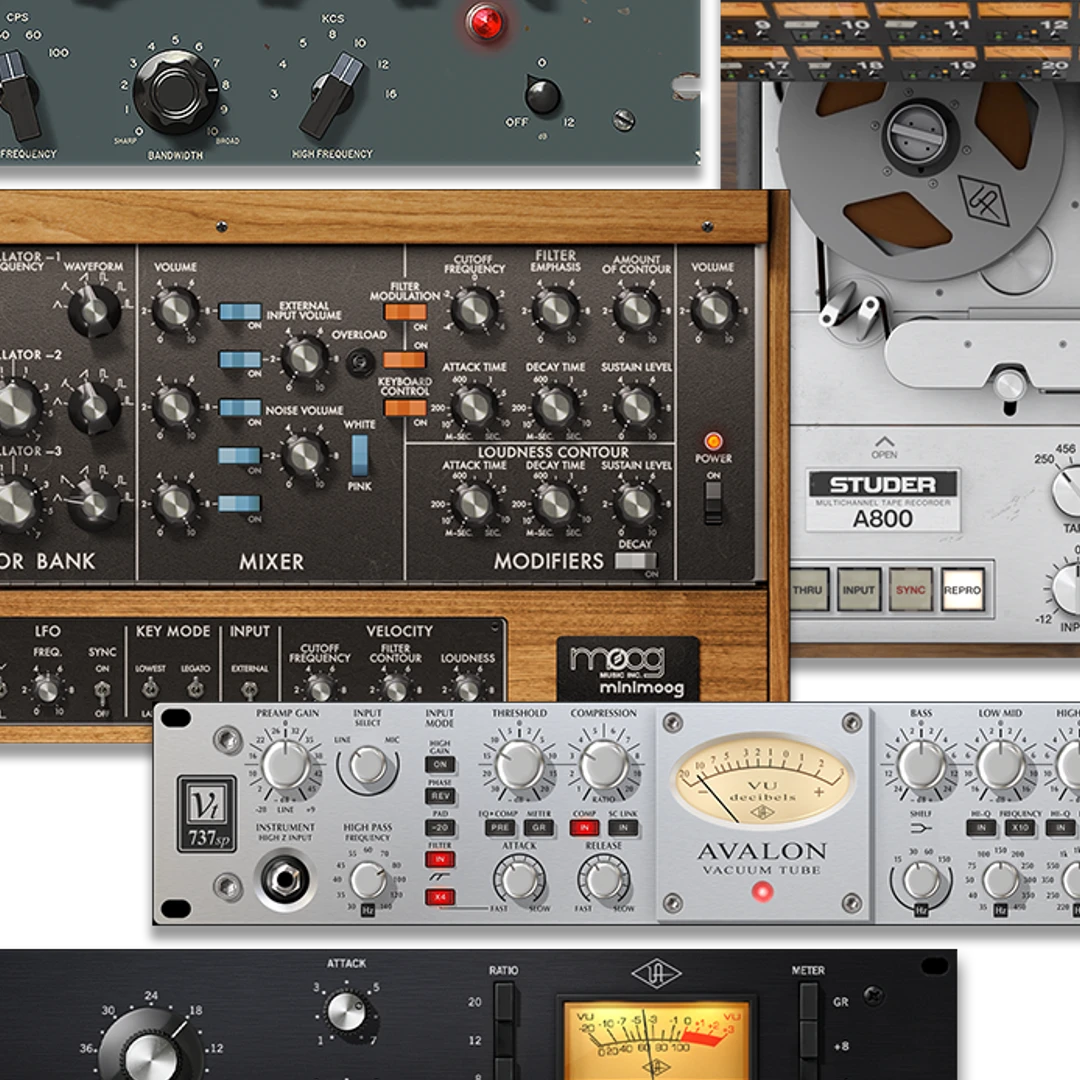The width and height of the screenshot is (1080, 1080).
Task: Adjust the gray EQ BANDWIDTH knob
Action: tap(175, 90)
